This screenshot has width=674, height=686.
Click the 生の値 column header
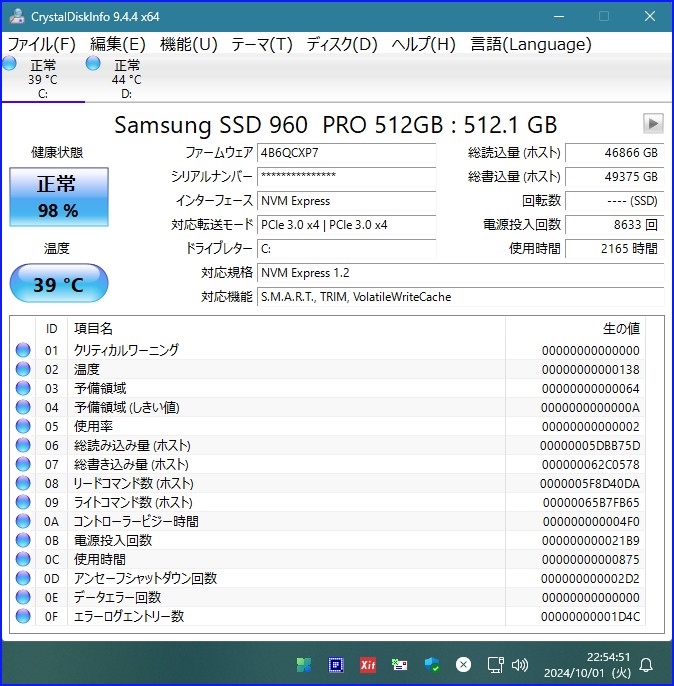(x=575, y=329)
